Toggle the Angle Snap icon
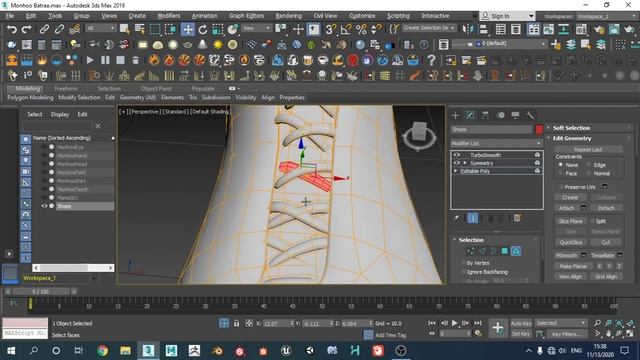 (346, 29)
